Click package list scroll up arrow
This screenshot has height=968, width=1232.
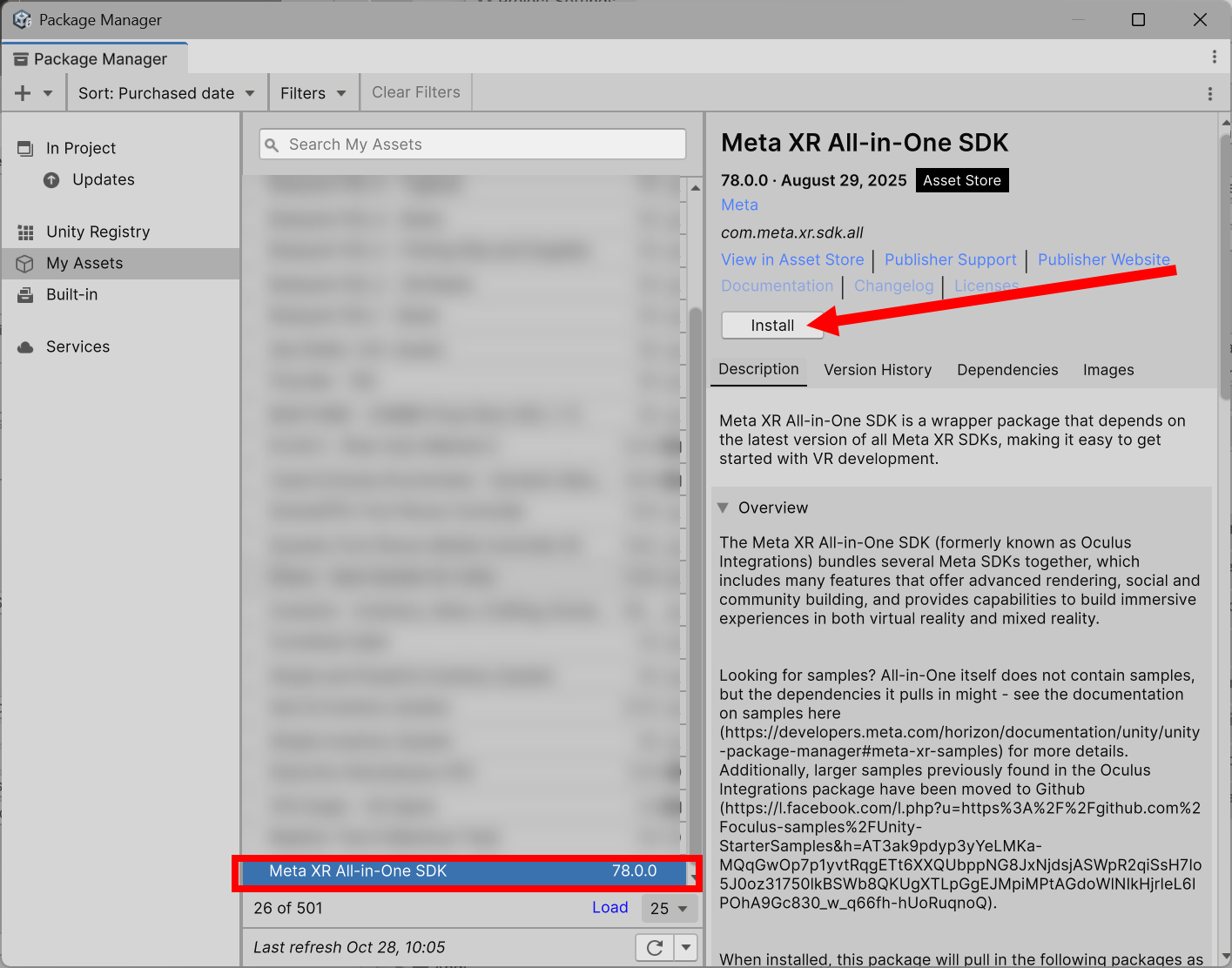tap(696, 187)
